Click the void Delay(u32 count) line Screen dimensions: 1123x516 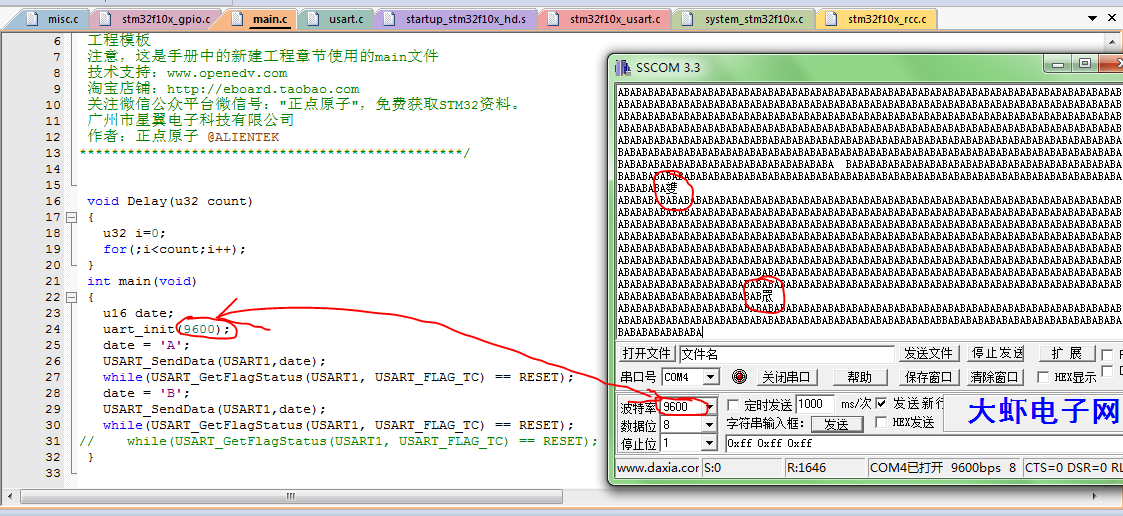click(170, 201)
